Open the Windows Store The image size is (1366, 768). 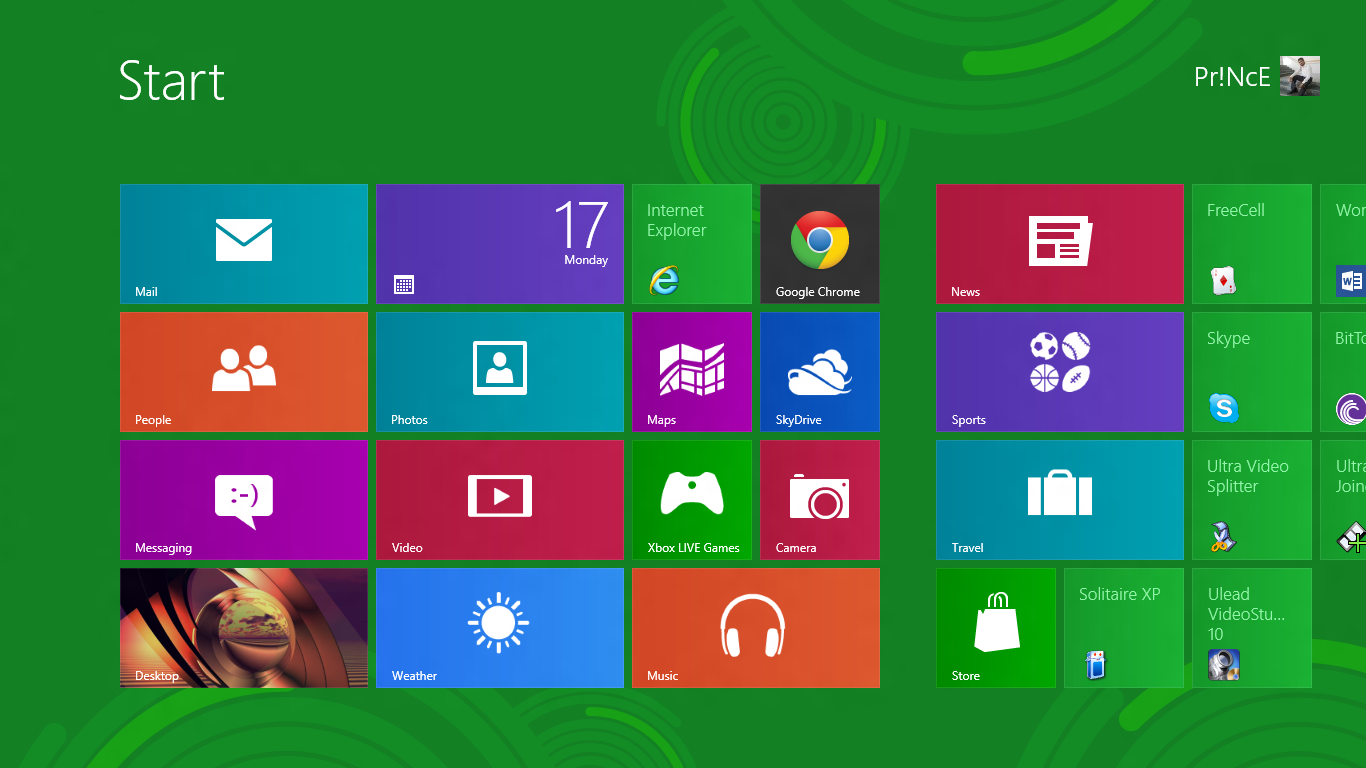click(995, 627)
